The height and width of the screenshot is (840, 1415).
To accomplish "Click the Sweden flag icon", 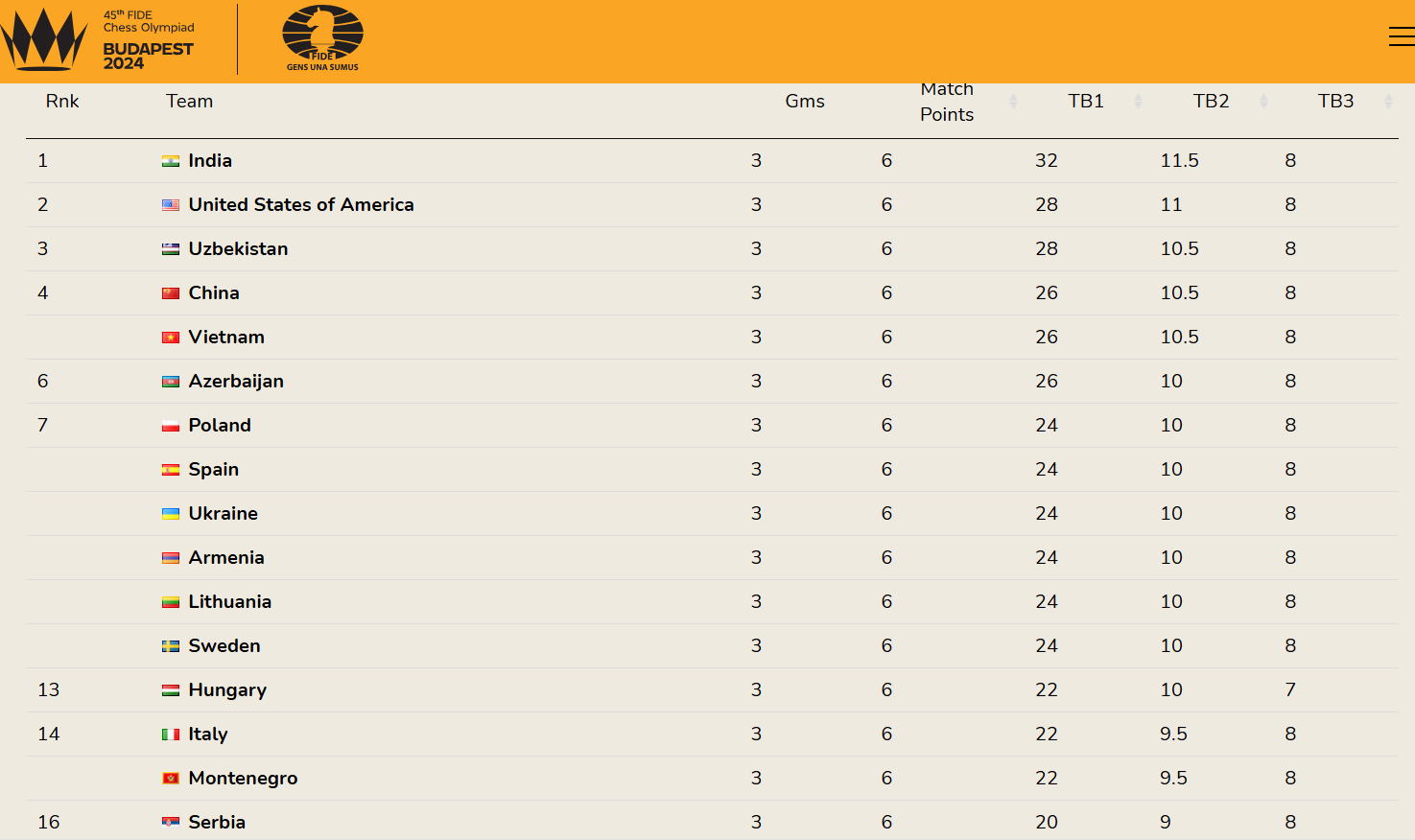I will tap(171, 646).
